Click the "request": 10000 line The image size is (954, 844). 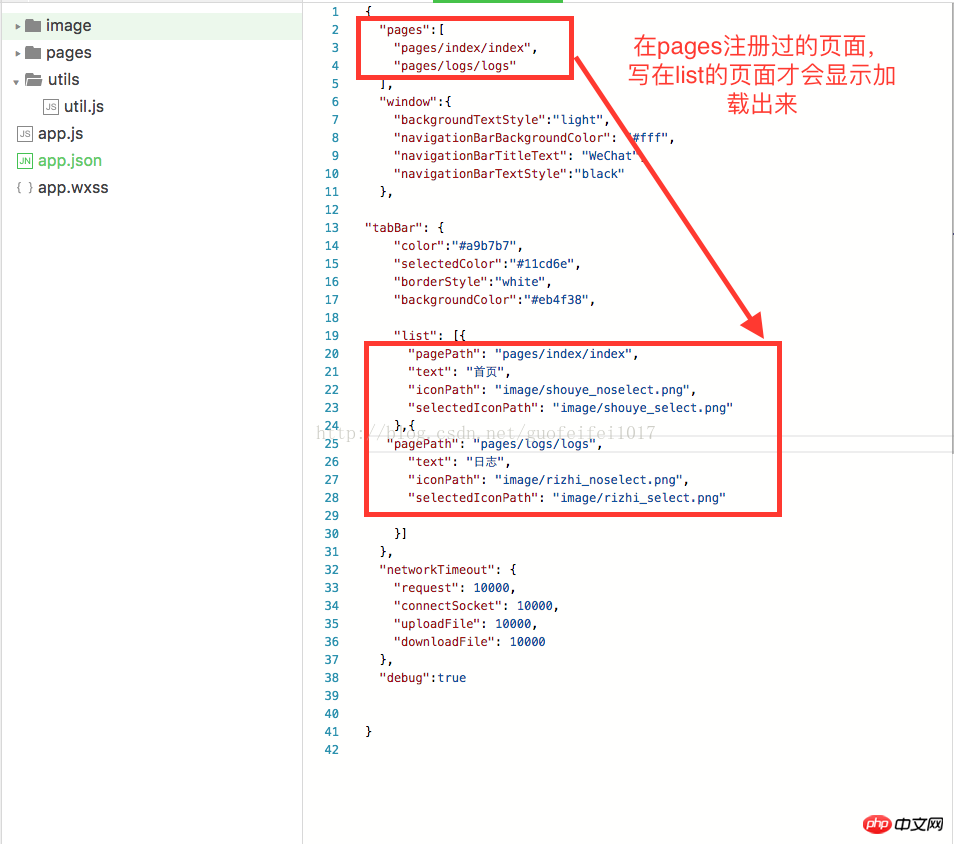tap(454, 588)
